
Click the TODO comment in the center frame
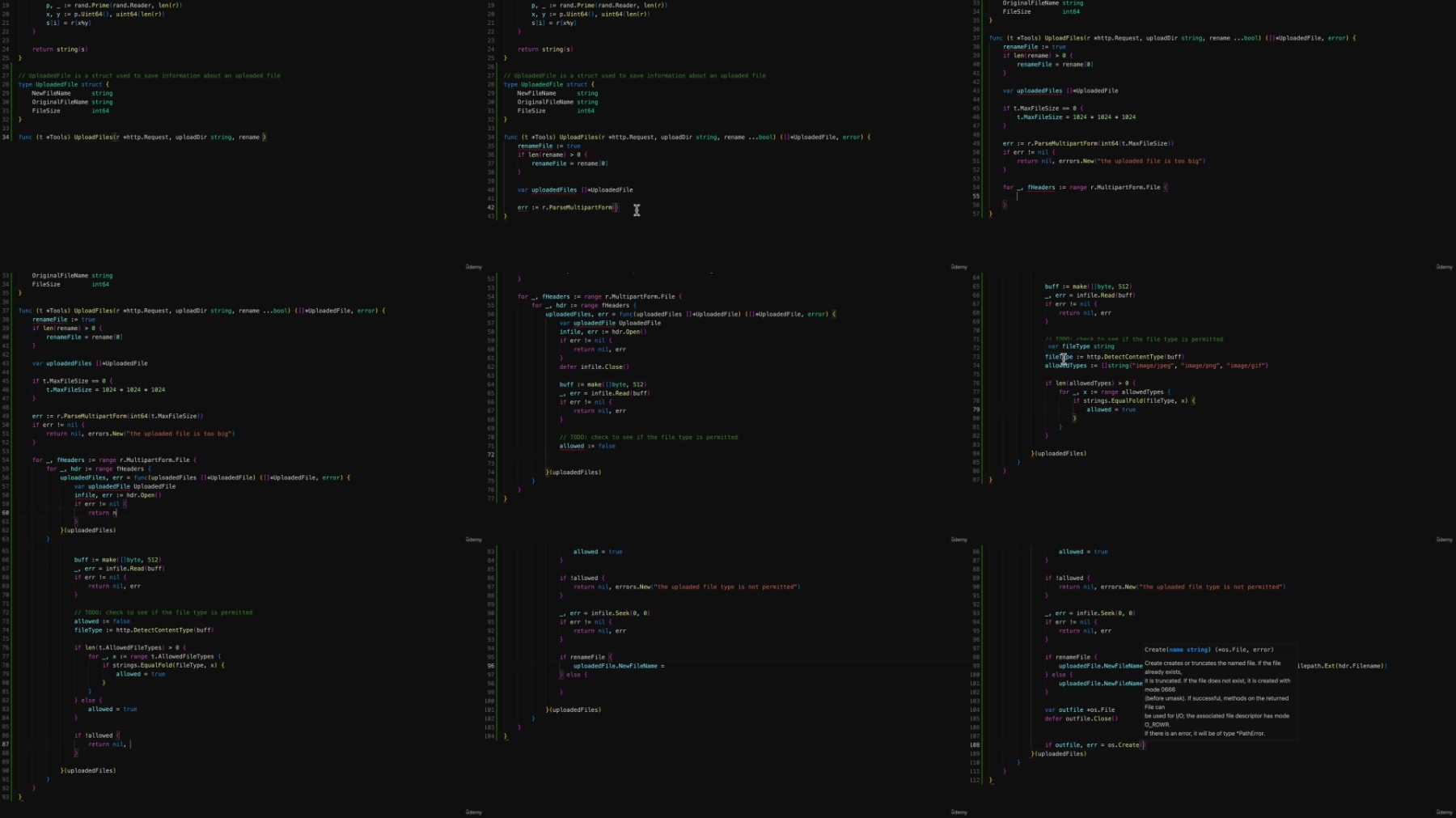pos(648,437)
